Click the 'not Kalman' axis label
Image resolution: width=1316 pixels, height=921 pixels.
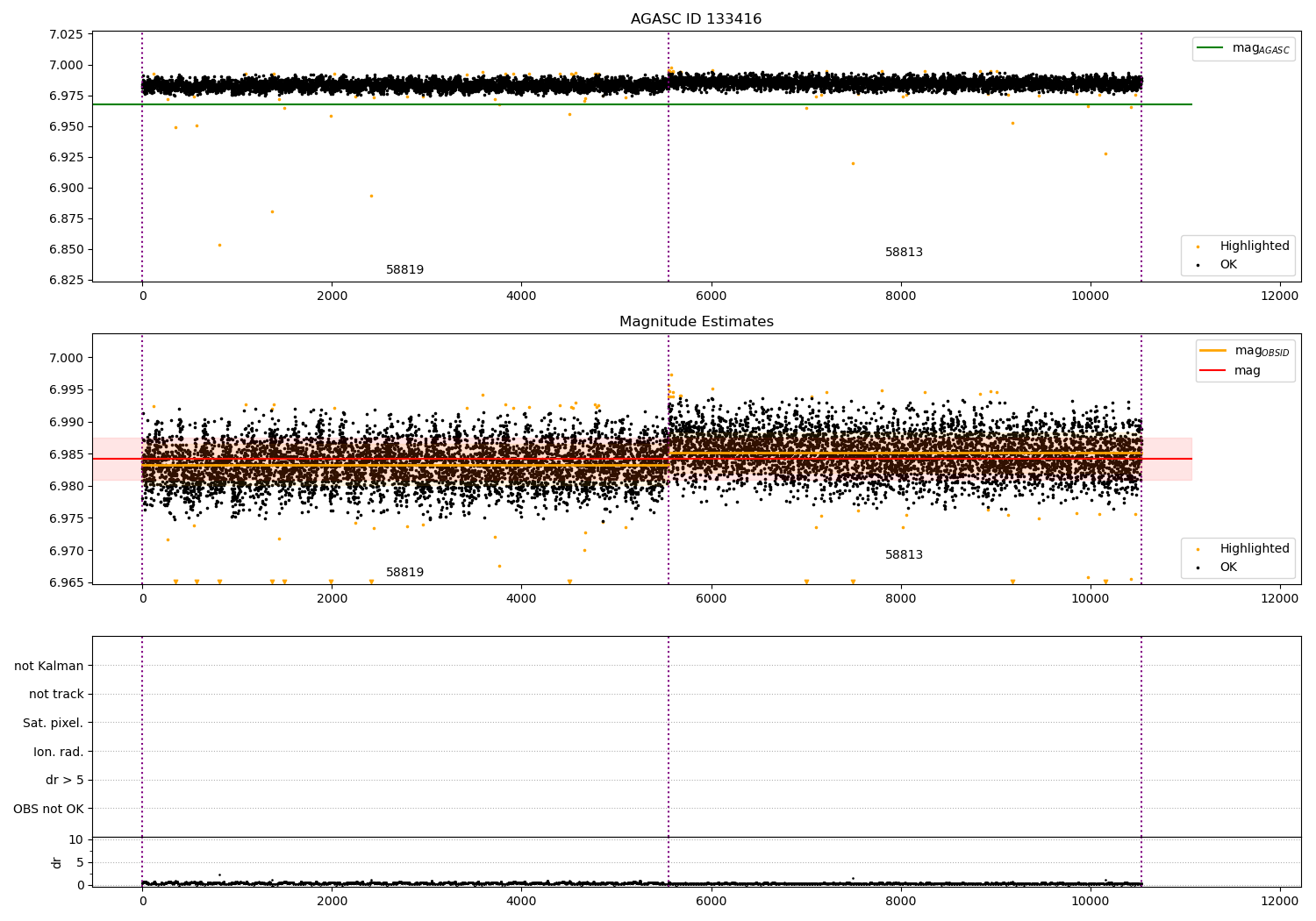(49, 666)
